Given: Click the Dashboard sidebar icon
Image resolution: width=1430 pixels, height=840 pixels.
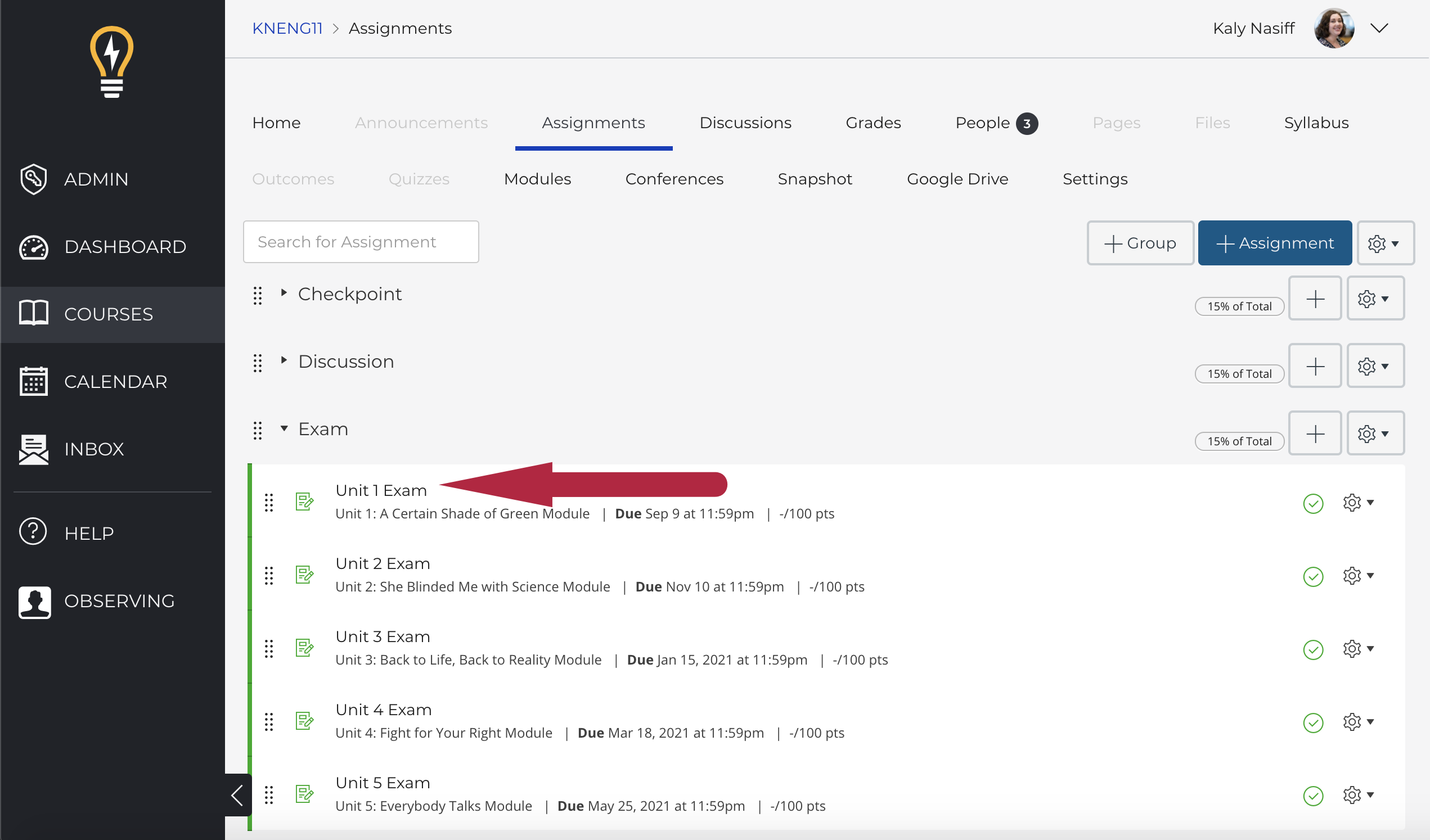Looking at the screenshot, I should pos(34,246).
